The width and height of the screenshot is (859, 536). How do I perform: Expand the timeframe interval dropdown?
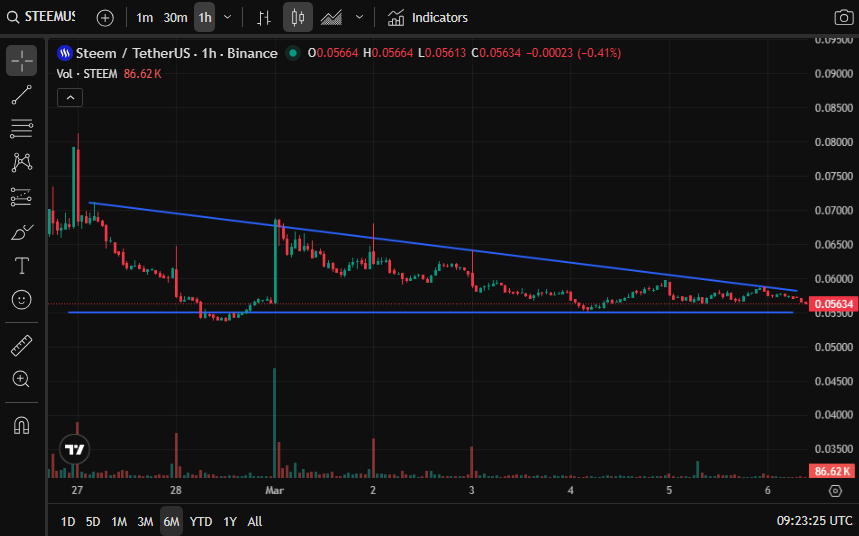click(x=227, y=18)
